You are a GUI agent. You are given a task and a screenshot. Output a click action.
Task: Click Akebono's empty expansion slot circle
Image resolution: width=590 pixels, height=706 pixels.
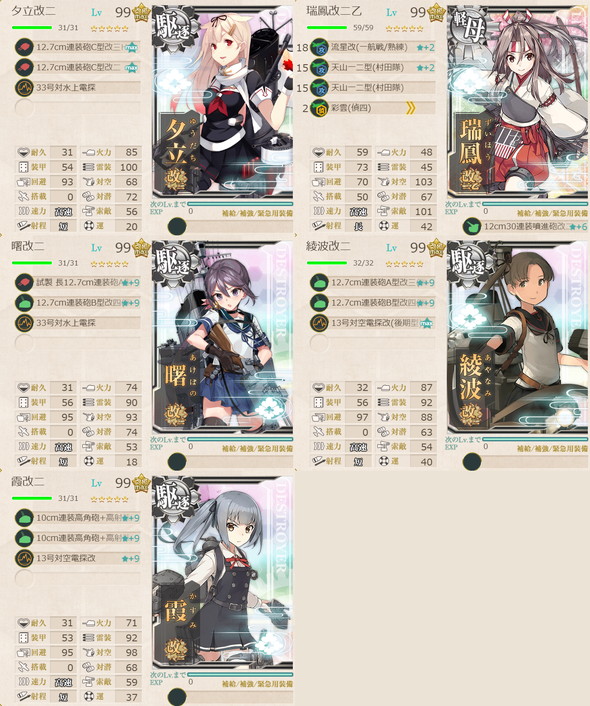(177, 462)
